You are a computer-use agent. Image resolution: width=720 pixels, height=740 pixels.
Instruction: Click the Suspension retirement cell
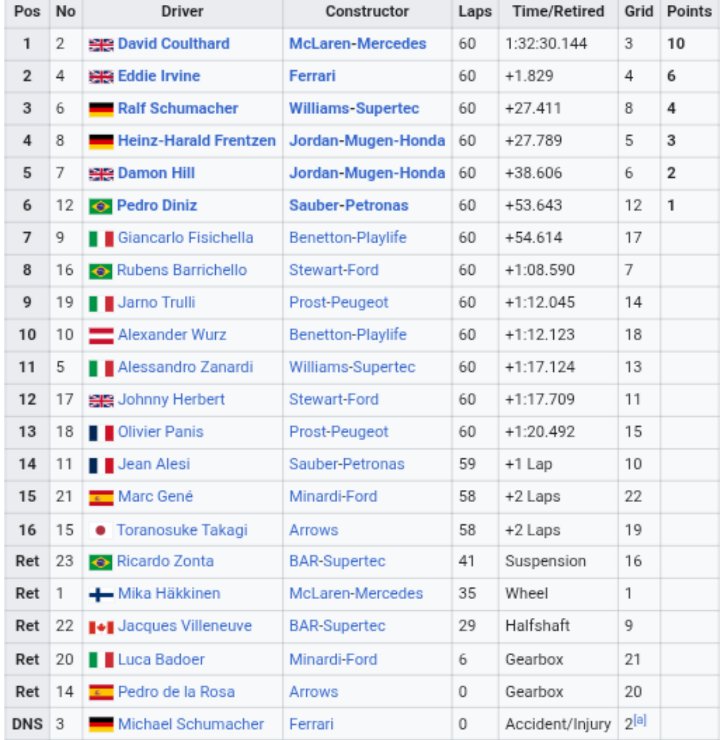558,561
